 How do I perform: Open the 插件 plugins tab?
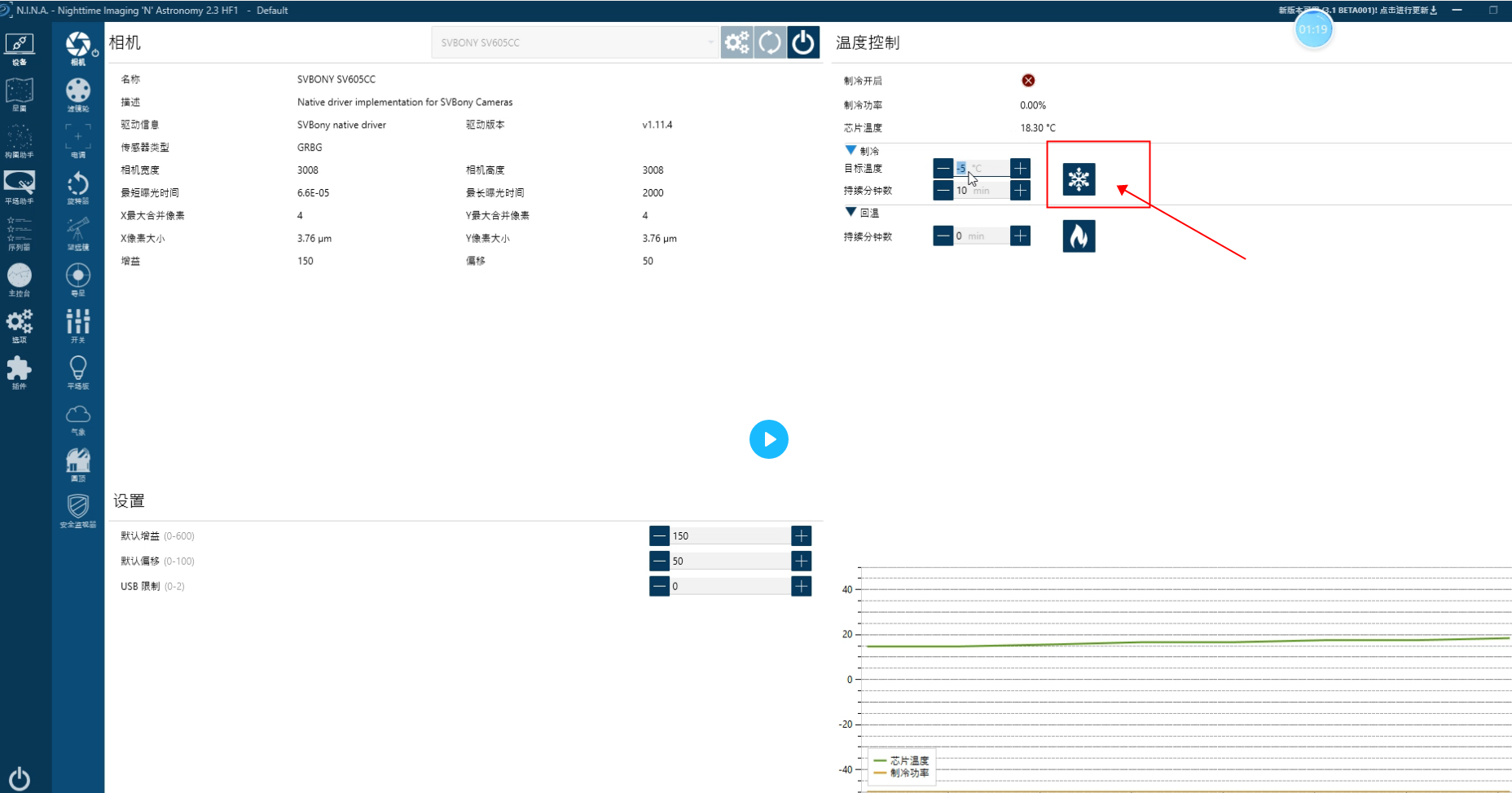coord(20,372)
